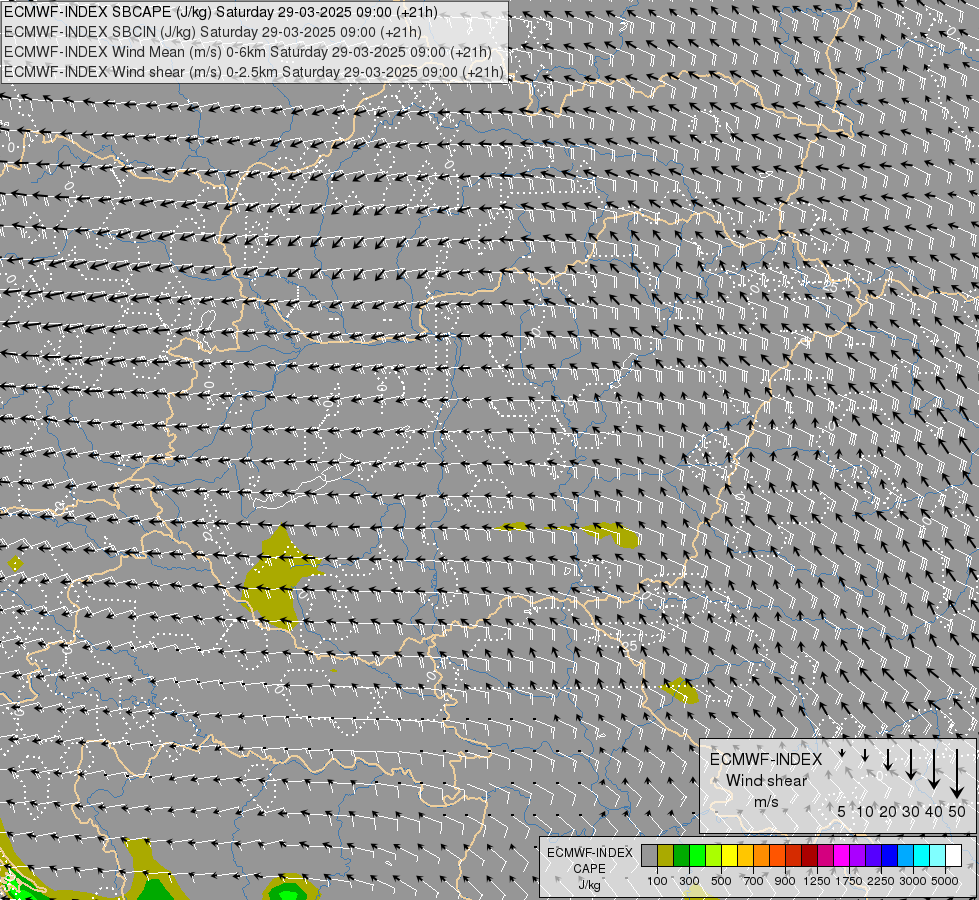
Task: Click the '5' wind shear speed label
Action: click(x=841, y=812)
